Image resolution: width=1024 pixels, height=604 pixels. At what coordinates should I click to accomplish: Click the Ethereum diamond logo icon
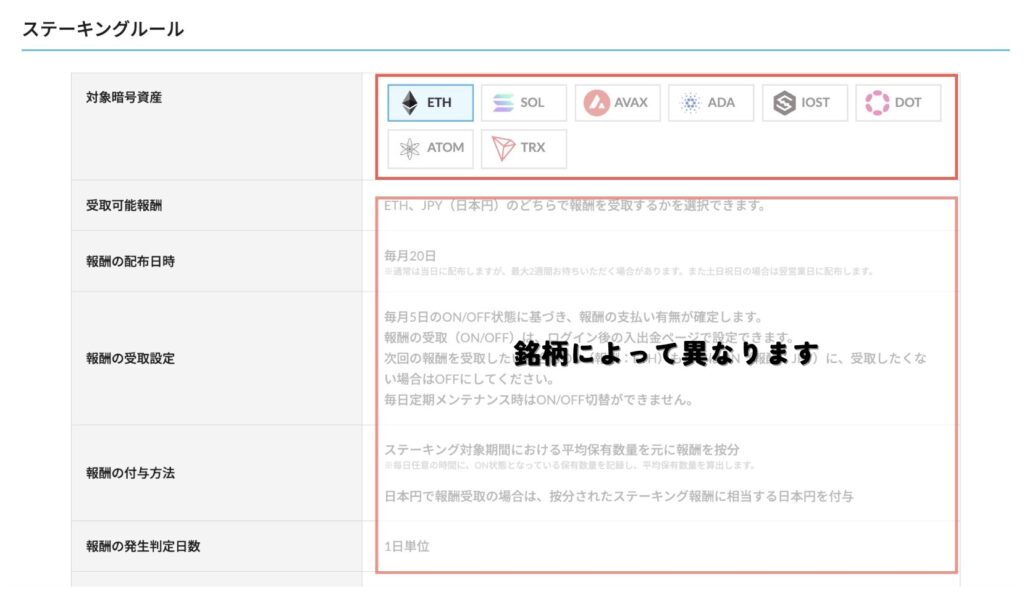coord(410,103)
